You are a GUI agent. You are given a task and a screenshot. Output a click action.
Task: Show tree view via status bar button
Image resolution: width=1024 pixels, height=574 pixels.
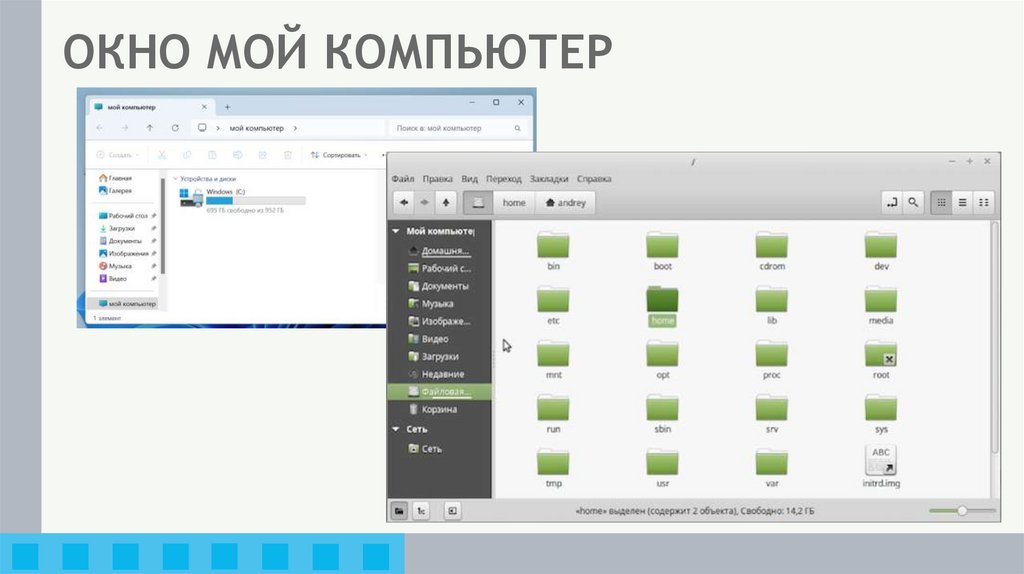click(421, 511)
